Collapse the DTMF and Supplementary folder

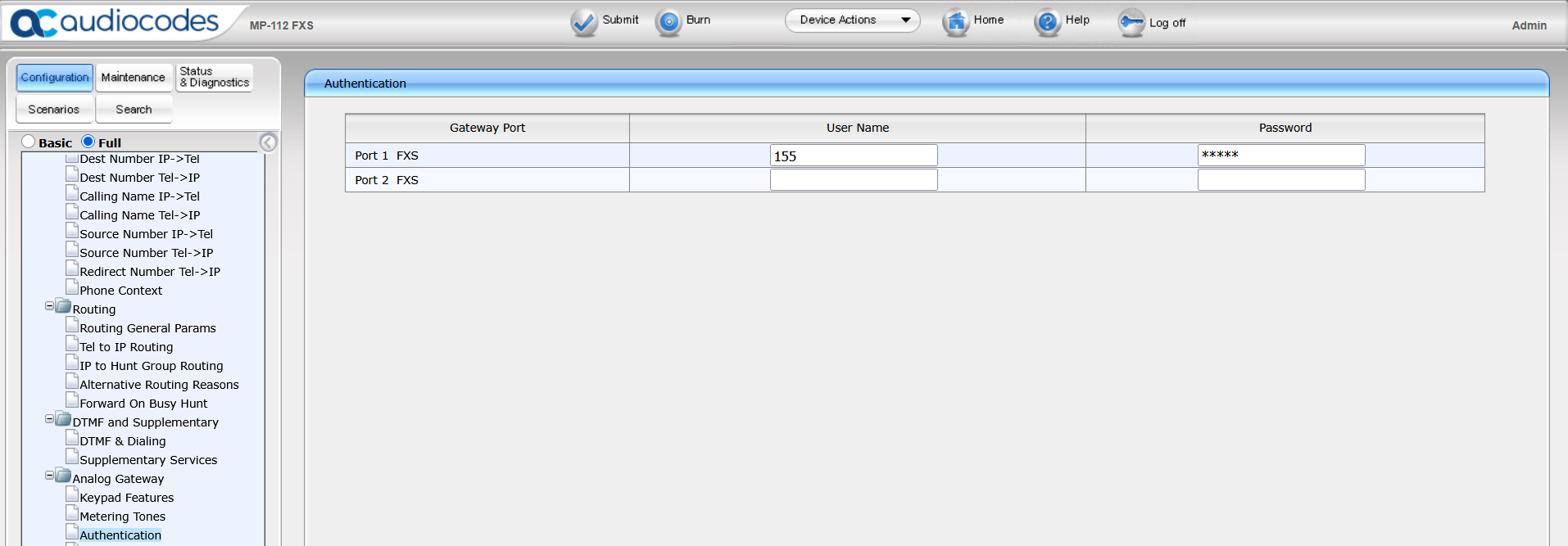pos(49,419)
